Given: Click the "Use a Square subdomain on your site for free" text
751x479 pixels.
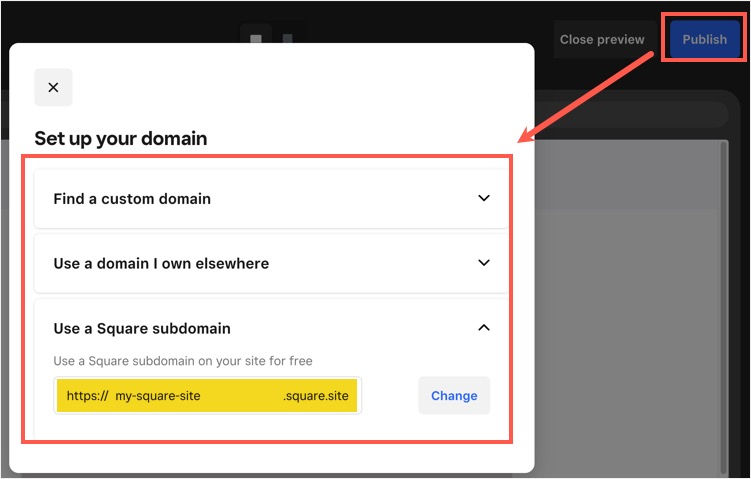Looking at the screenshot, I should pyautogui.click(x=183, y=361).
